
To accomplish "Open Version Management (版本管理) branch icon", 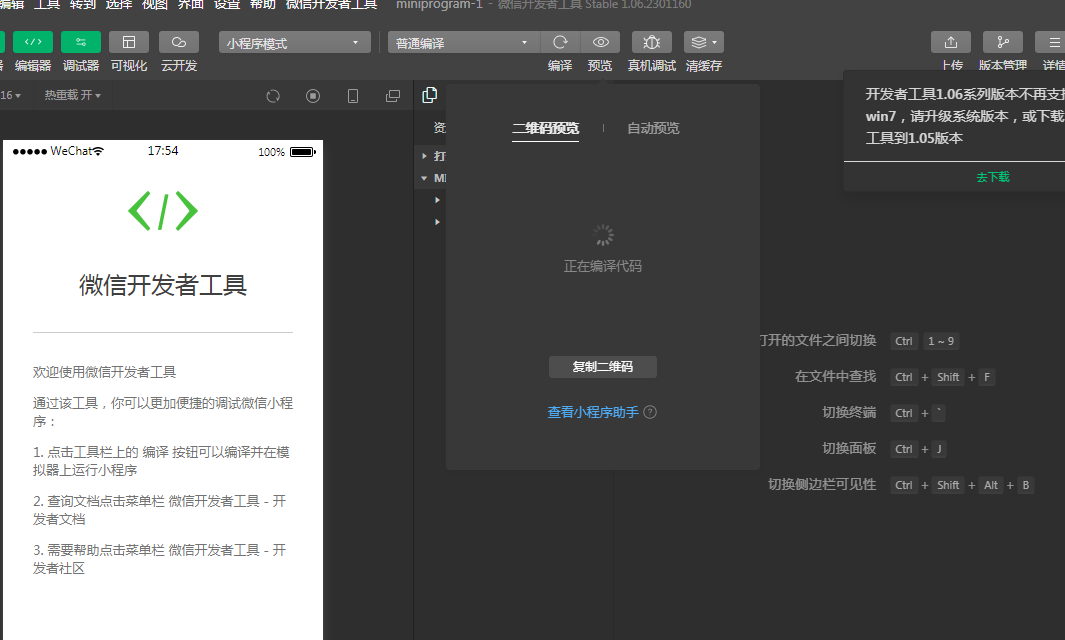I will click(x=1003, y=42).
